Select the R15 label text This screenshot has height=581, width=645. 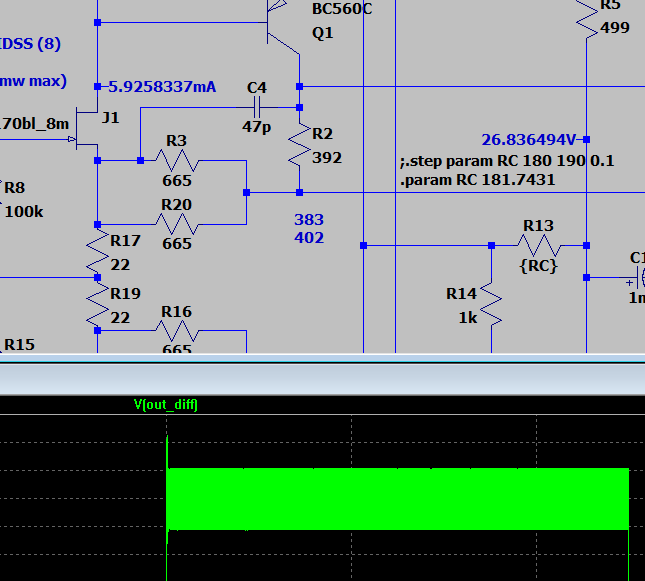[20, 345]
